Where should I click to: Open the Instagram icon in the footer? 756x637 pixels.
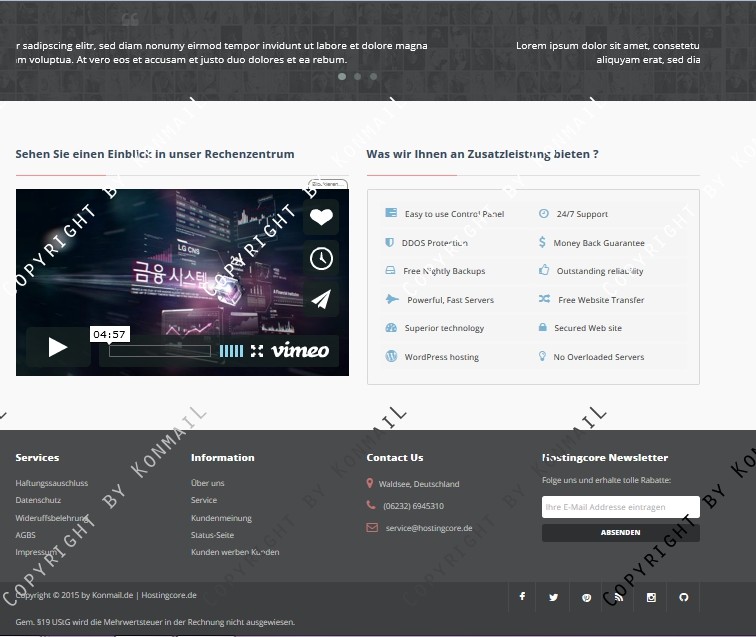651,597
